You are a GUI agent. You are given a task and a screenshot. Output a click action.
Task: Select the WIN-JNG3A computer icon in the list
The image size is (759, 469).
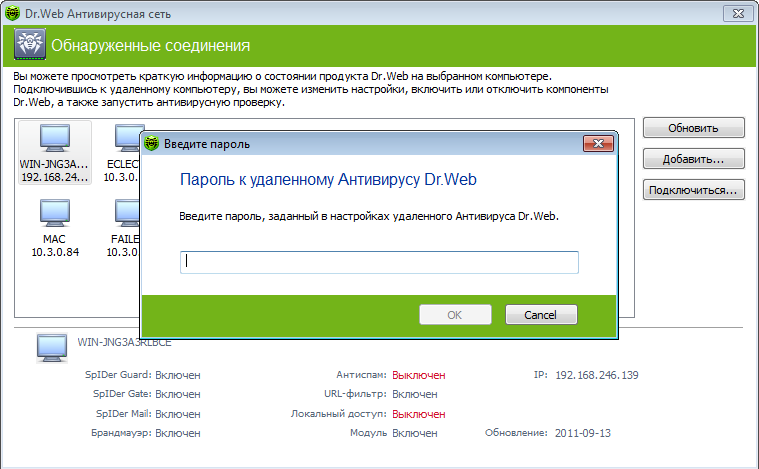tap(54, 140)
